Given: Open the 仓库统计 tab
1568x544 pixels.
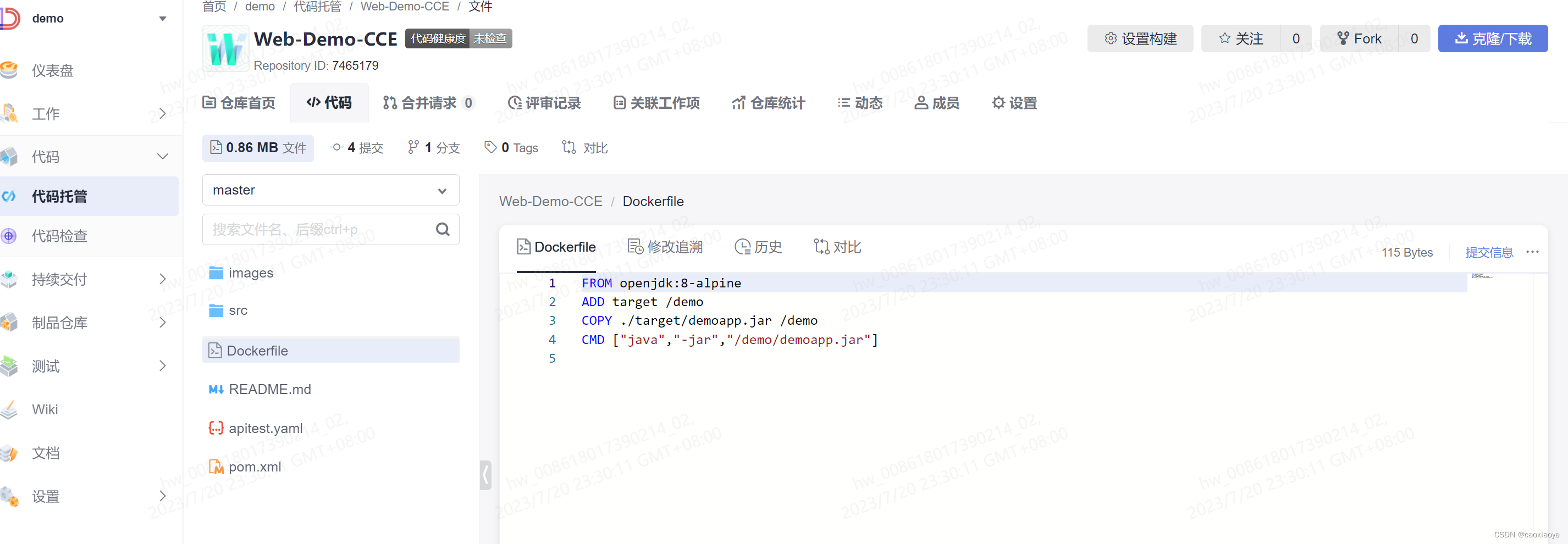Looking at the screenshot, I should [x=768, y=103].
